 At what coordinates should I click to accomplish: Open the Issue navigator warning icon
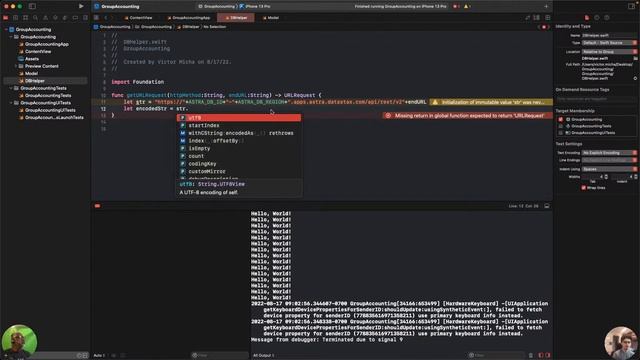pos(45,18)
